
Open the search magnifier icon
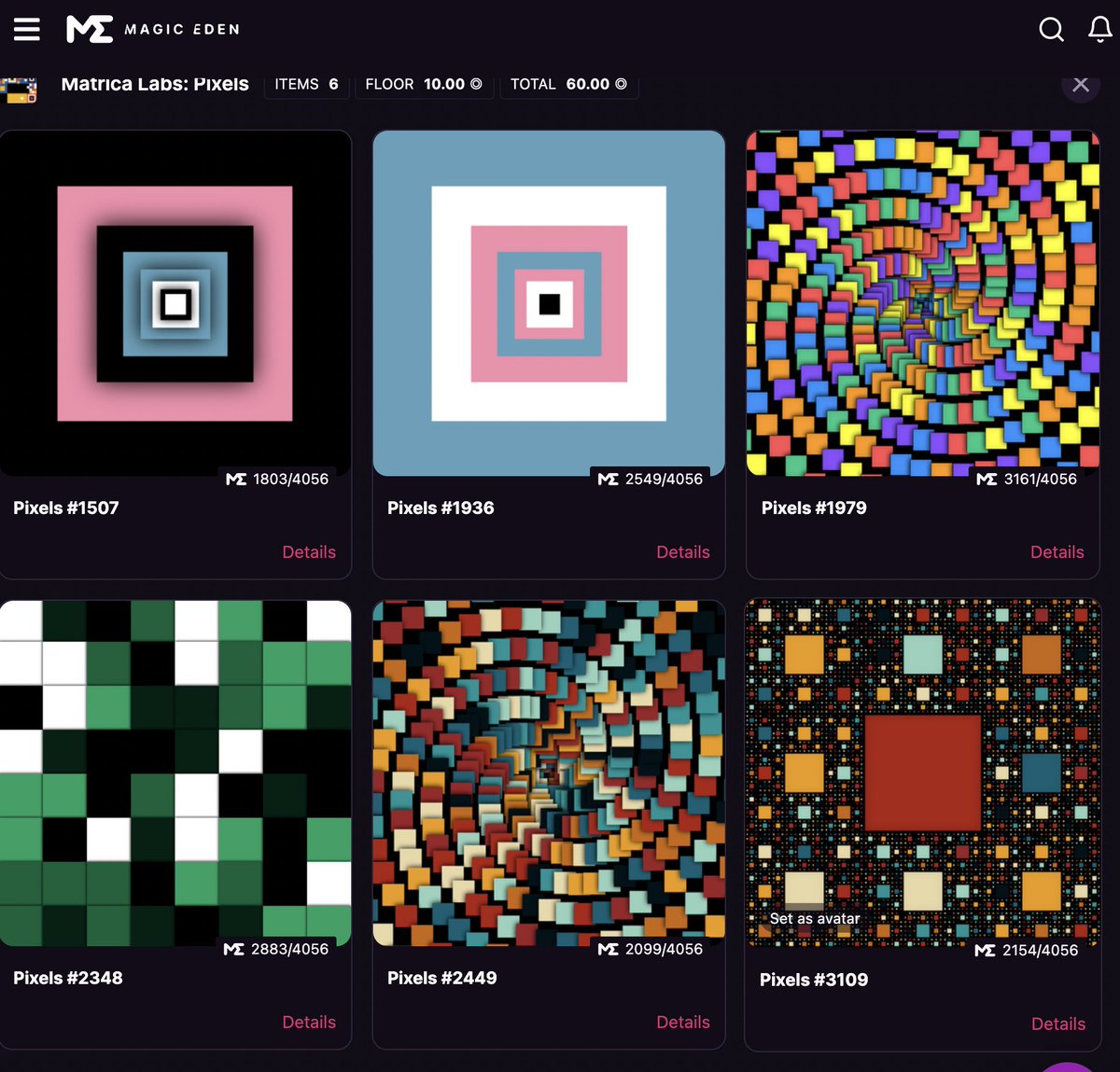pos(1051,29)
